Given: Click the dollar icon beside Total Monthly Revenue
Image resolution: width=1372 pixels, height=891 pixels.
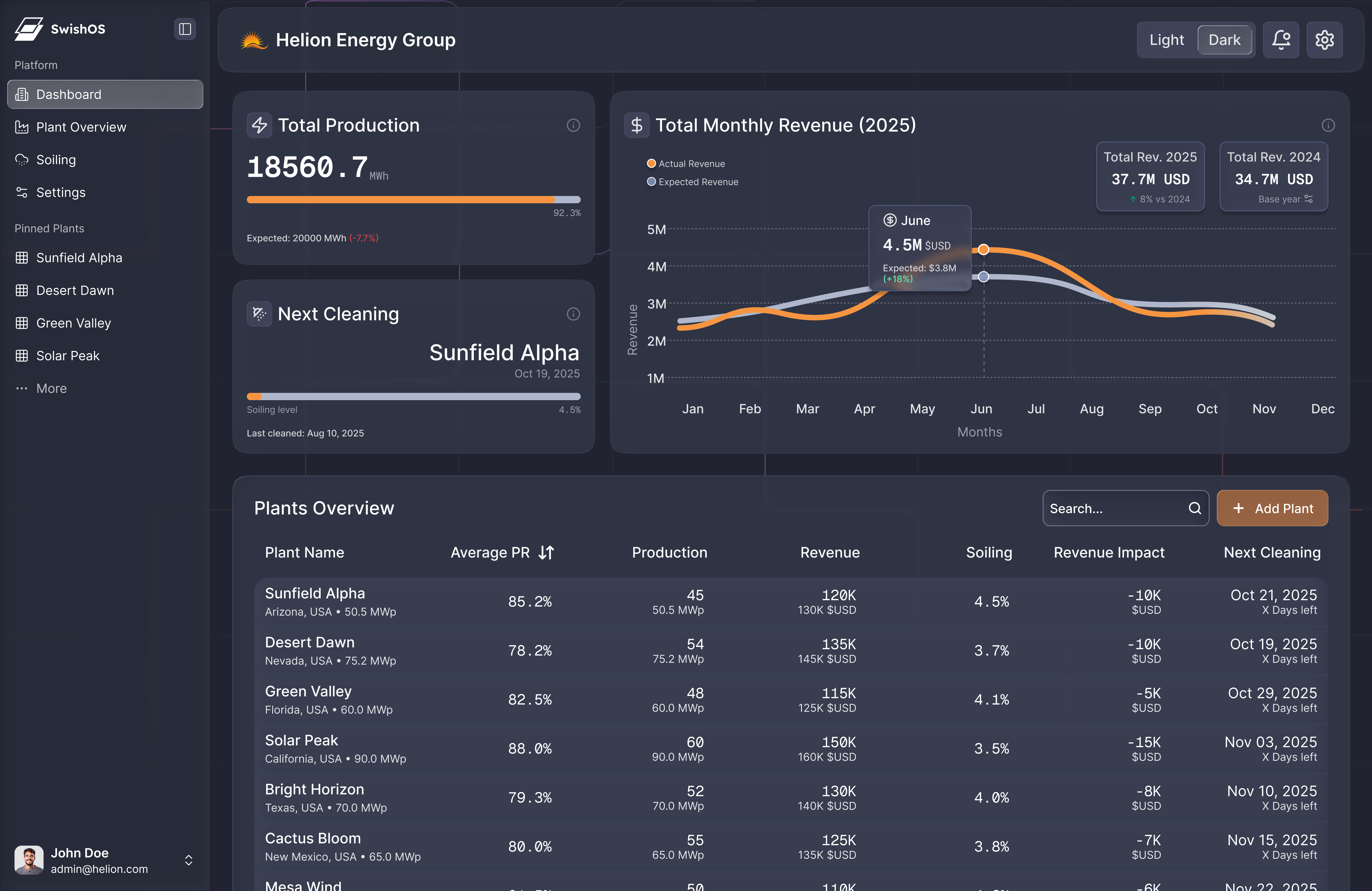Looking at the screenshot, I should coord(636,125).
